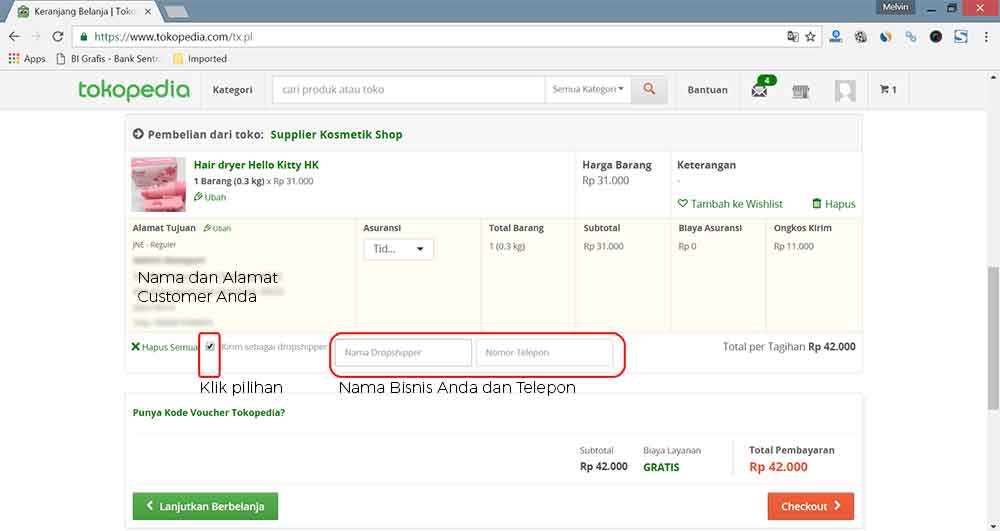This screenshot has height=531, width=1000.
Task: Click the black circle extension icon
Action: [x=936, y=36]
